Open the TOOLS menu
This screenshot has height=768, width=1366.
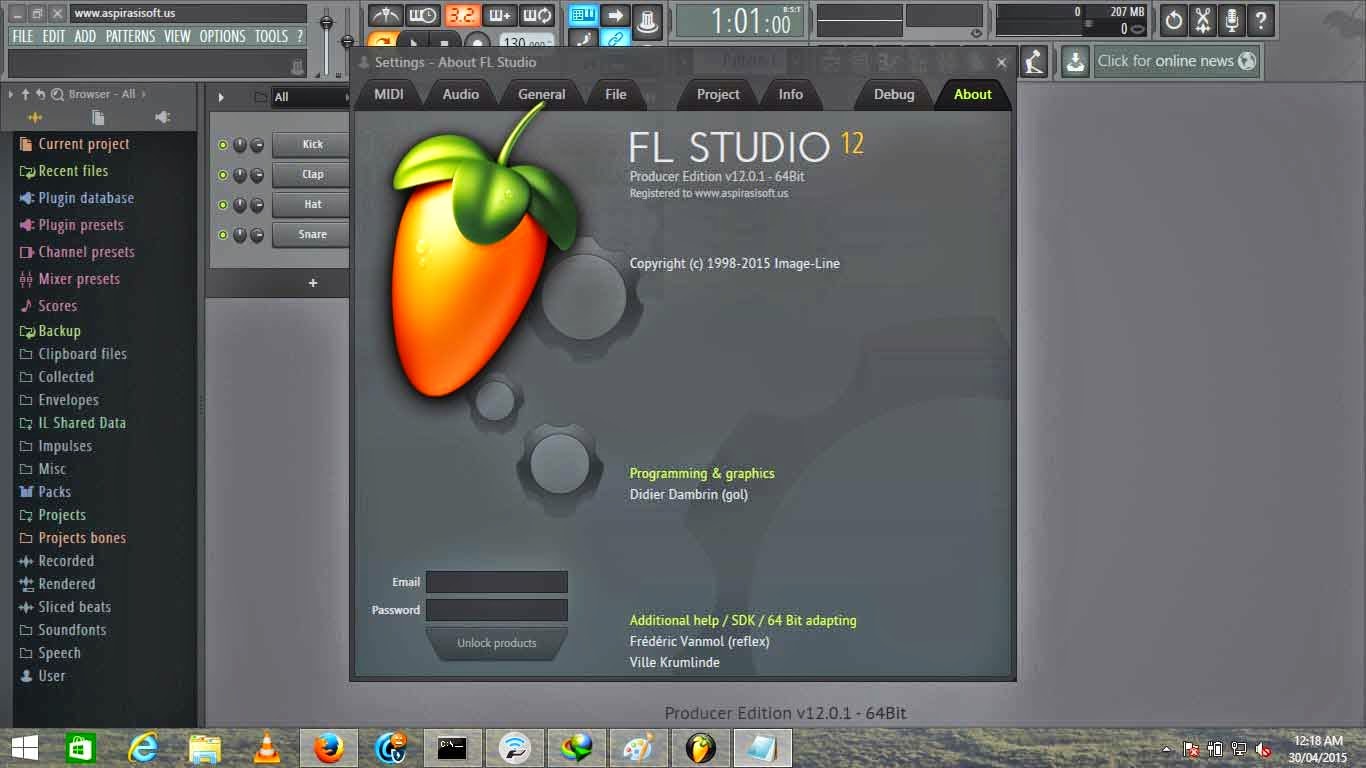pyautogui.click(x=271, y=36)
